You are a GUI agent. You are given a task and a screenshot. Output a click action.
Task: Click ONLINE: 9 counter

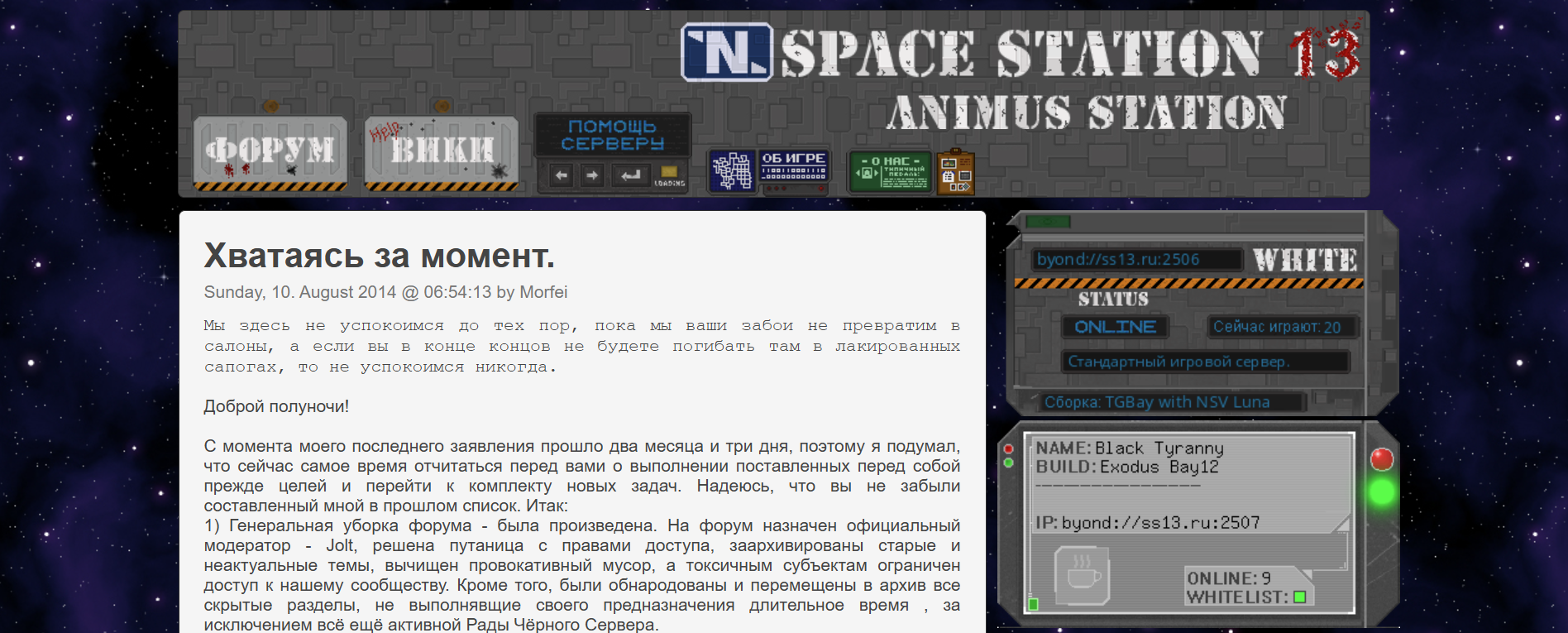(1229, 578)
